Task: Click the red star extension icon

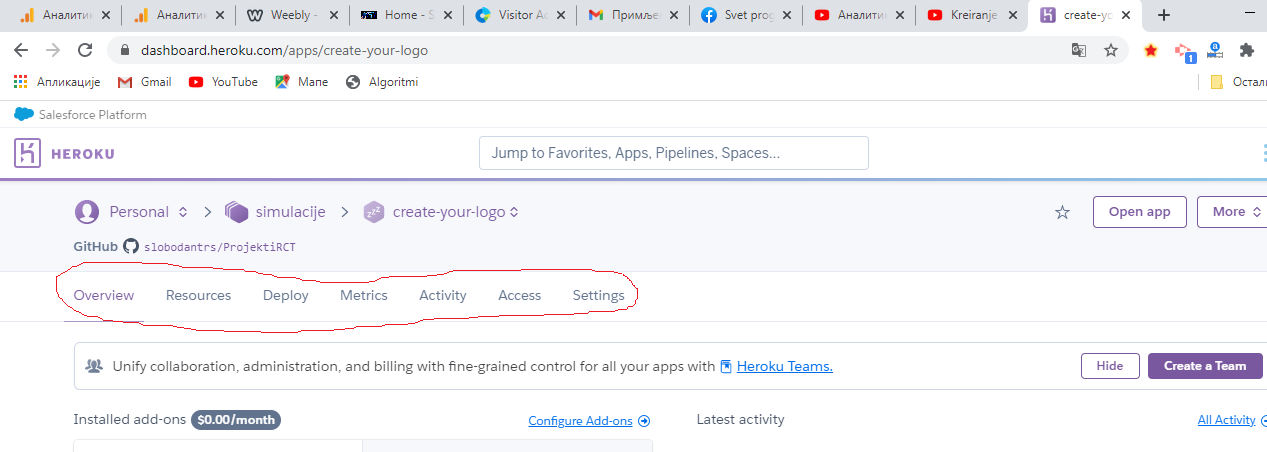Action: click(1151, 50)
